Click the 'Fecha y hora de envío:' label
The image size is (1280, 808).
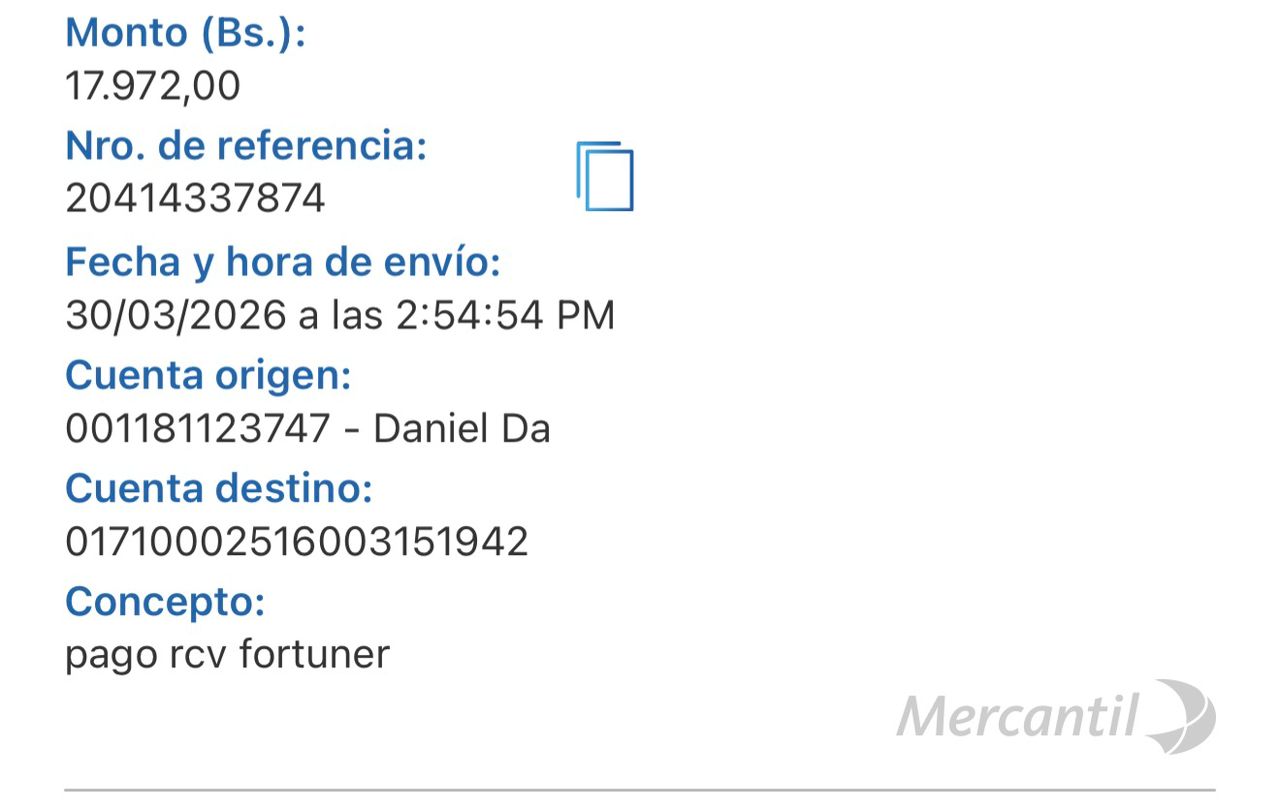point(282,262)
